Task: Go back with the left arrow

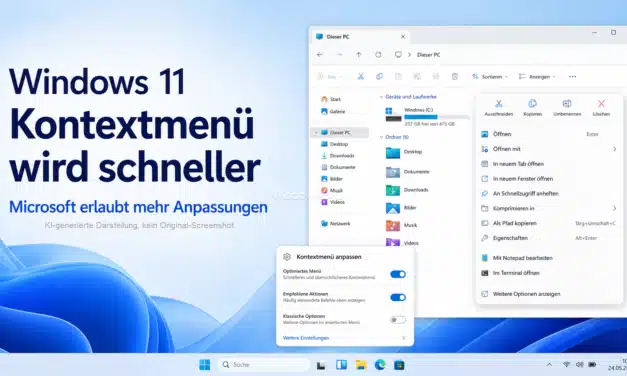Action: (x=320, y=55)
